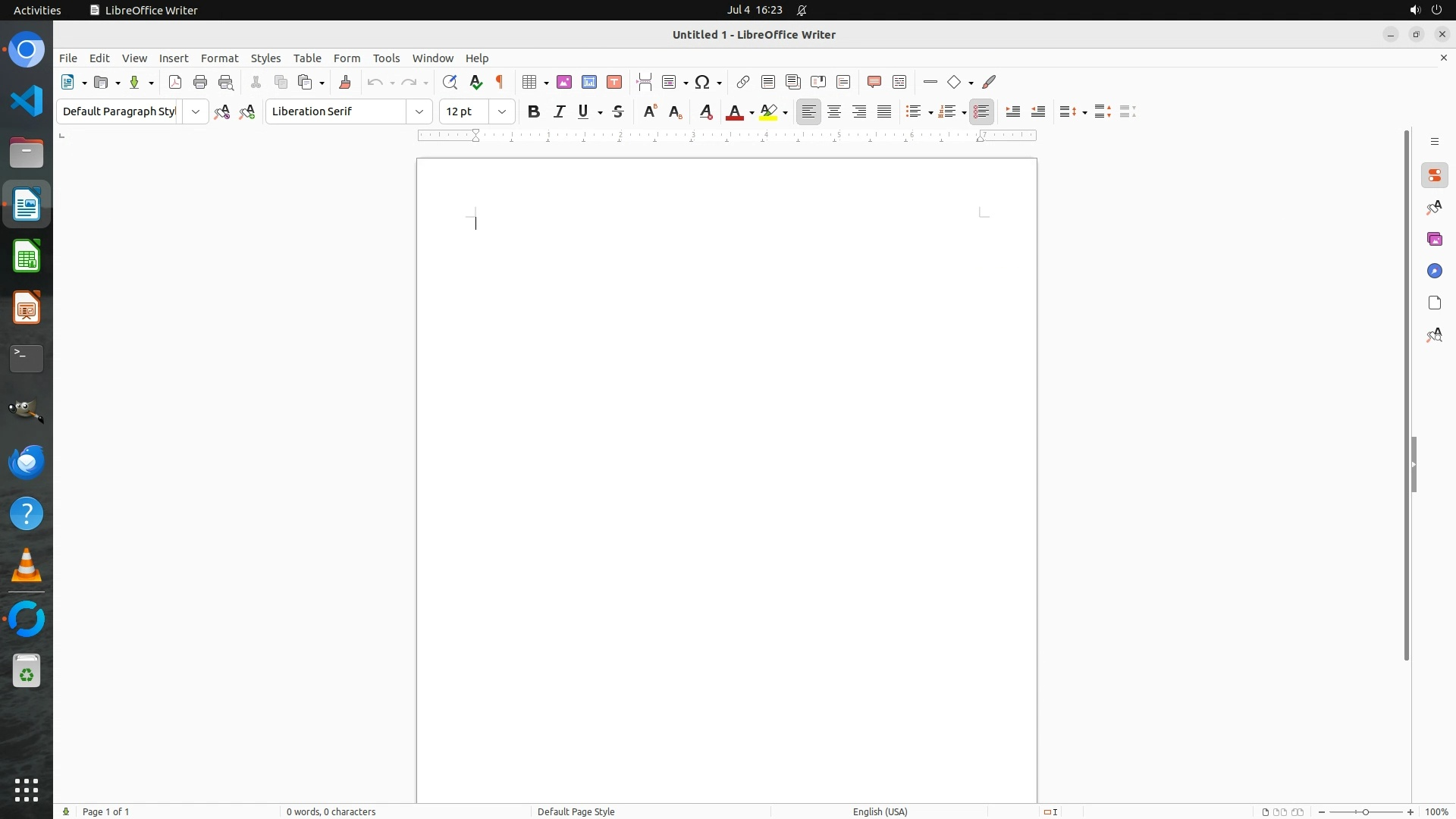The width and height of the screenshot is (1456, 819).
Task: Open the sidebar Gallery panel
Action: pyautogui.click(x=1434, y=239)
